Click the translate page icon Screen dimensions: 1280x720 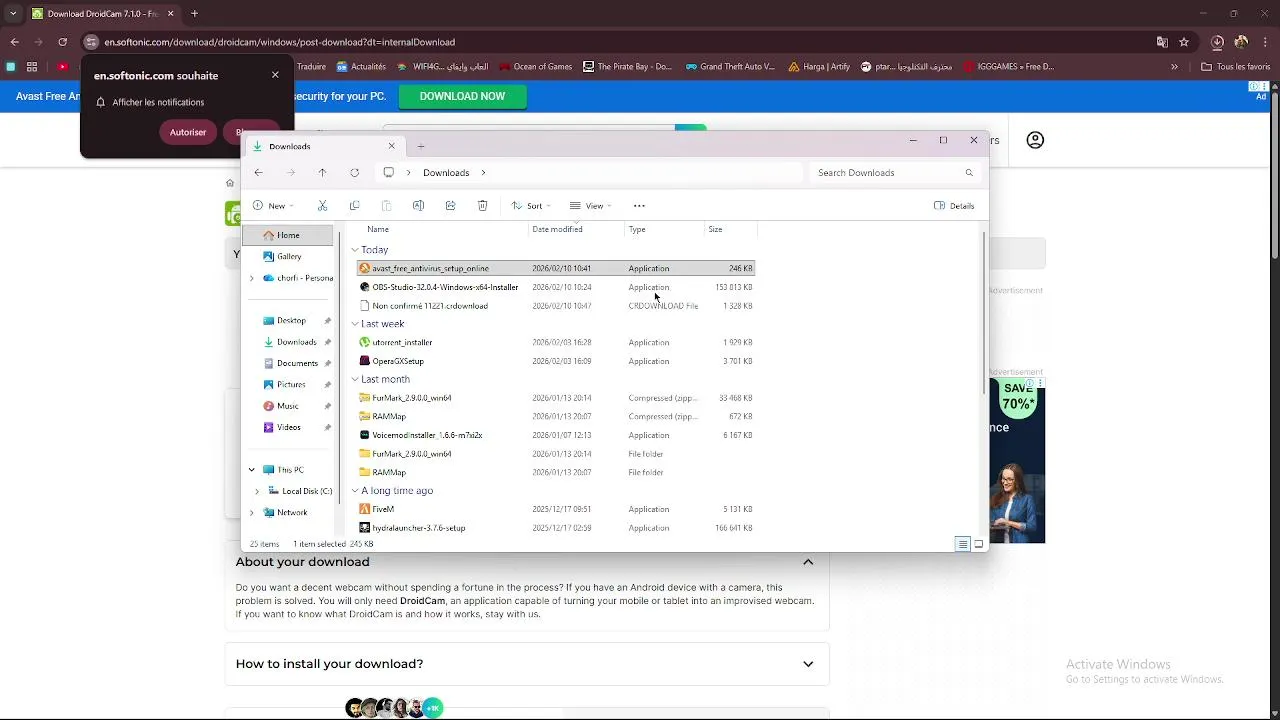pos(1162,42)
